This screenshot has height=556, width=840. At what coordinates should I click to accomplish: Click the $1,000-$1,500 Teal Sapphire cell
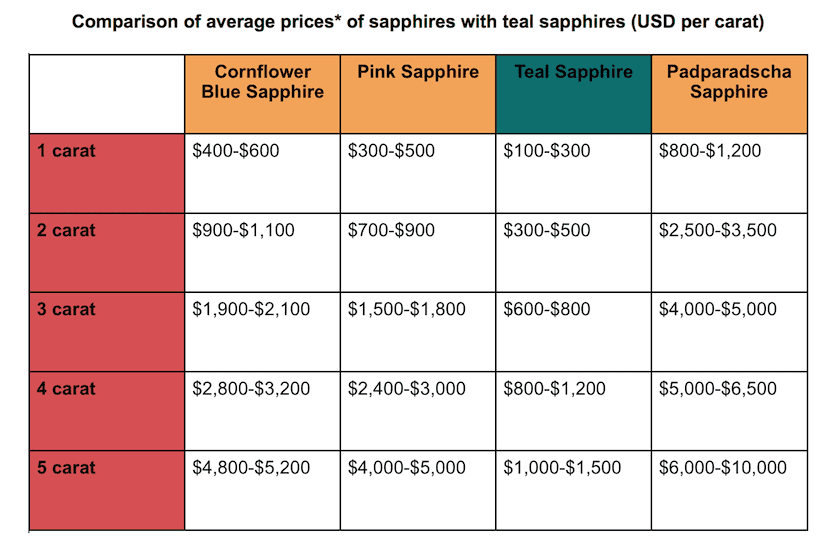[x=562, y=467]
